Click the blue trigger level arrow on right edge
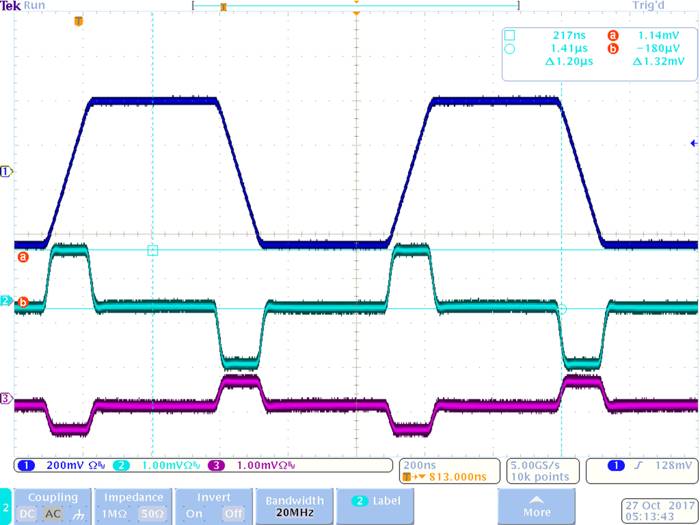Screen dimensions: 700x525 click(x=694, y=144)
